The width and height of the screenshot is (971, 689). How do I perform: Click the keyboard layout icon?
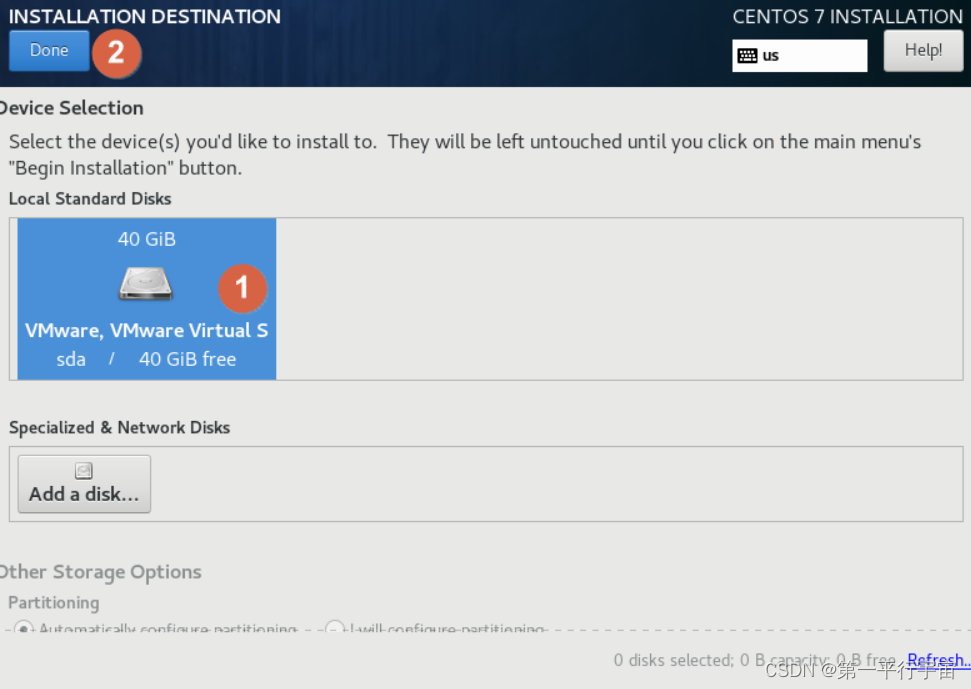747,56
